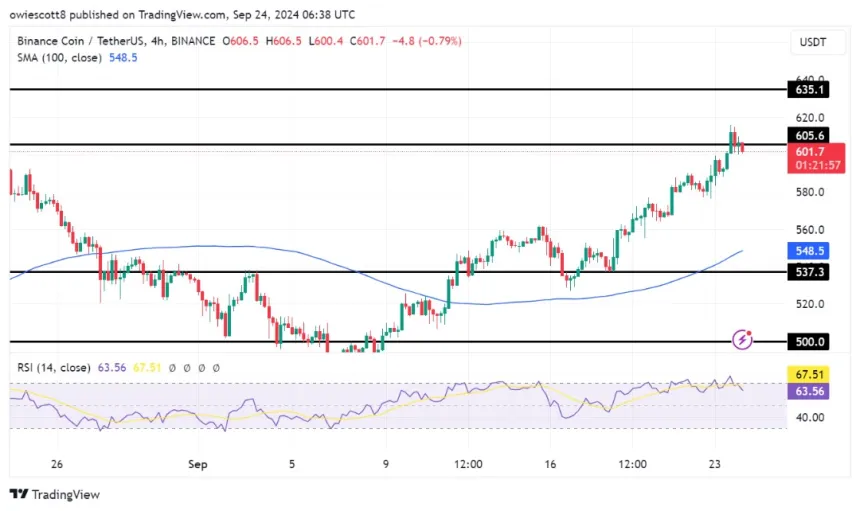Click the 500.0 support level label
860x511 pixels.
(806, 341)
